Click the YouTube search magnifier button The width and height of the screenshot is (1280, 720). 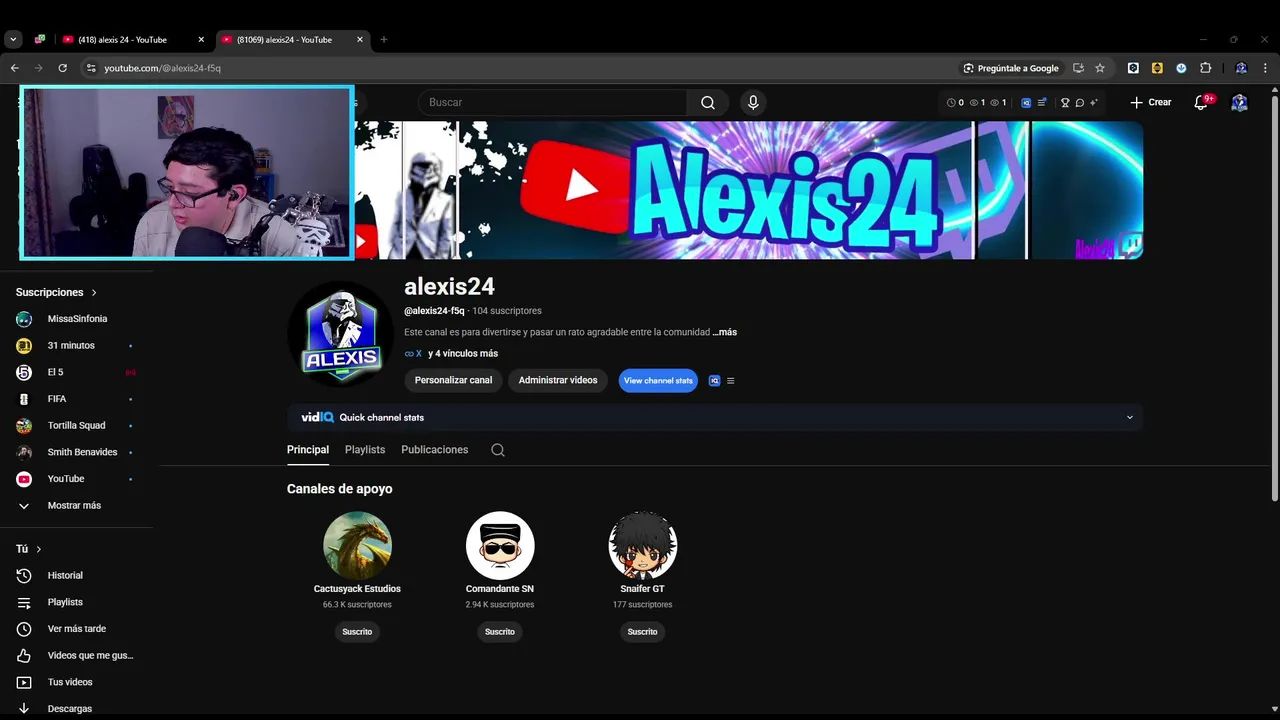[x=708, y=102]
